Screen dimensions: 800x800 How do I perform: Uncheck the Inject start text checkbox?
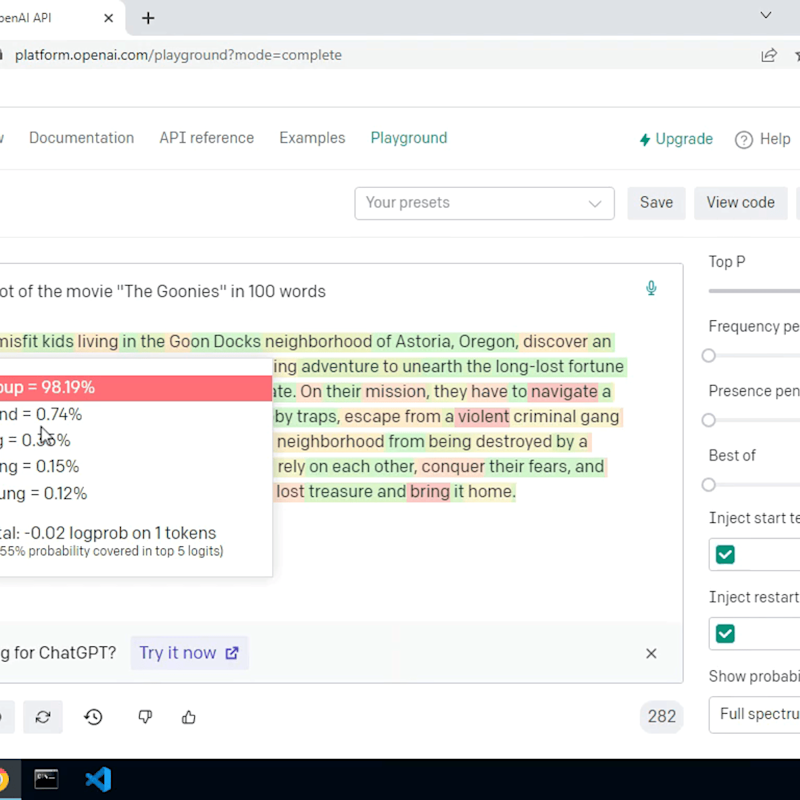(x=724, y=554)
